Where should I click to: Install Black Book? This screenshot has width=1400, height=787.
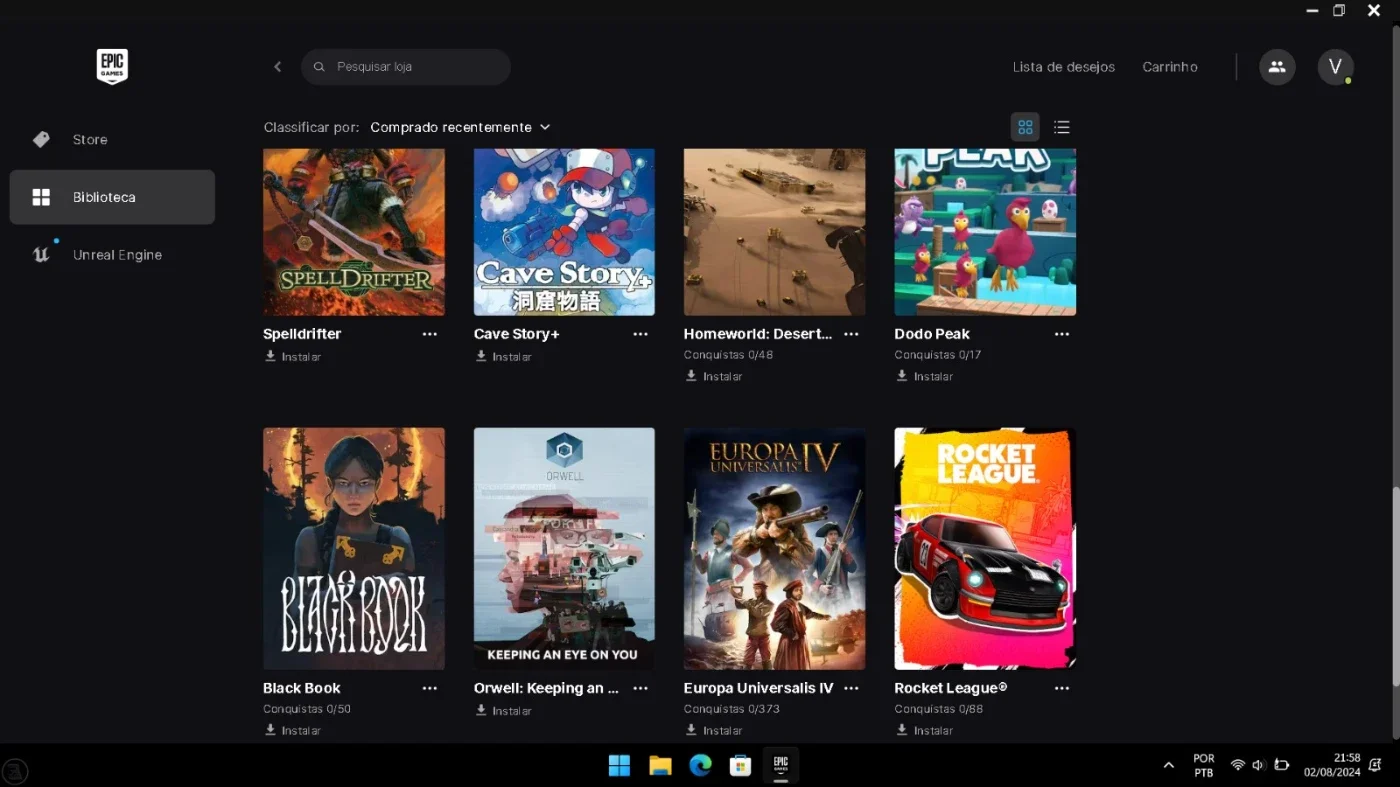[293, 730]
